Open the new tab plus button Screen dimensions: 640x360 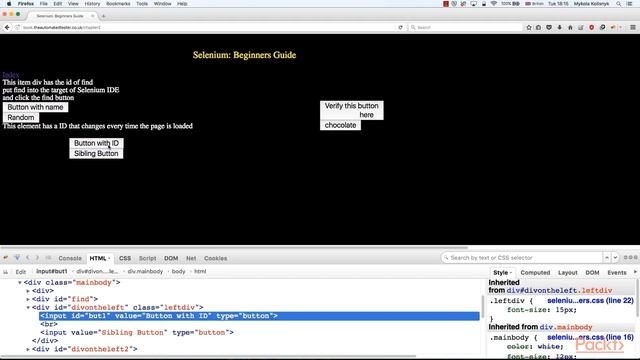pyautogui.click(x=103, y=16)
